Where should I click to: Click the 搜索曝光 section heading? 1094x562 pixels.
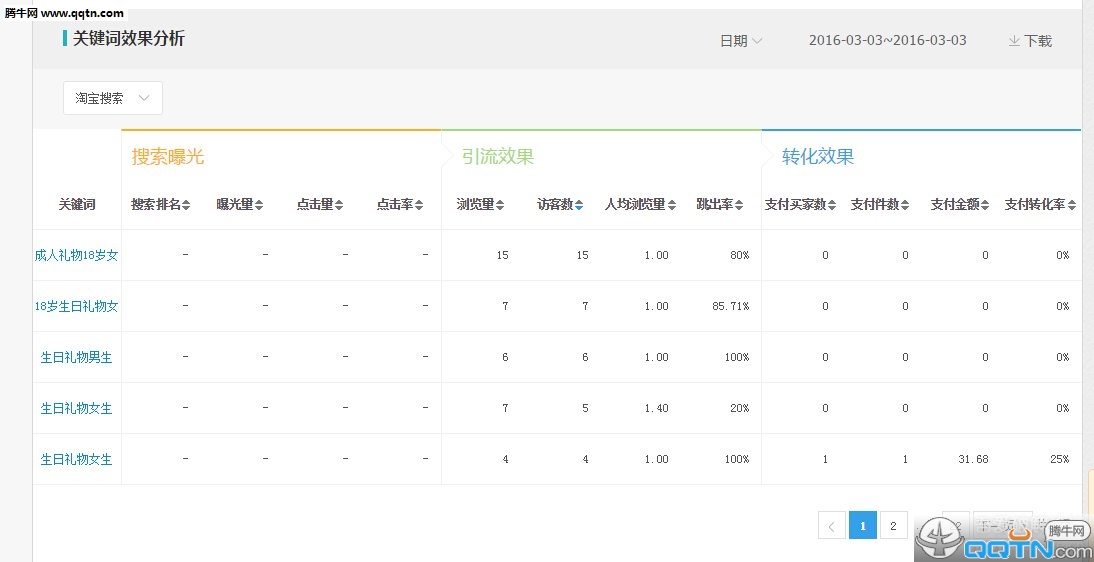[168, 156]
